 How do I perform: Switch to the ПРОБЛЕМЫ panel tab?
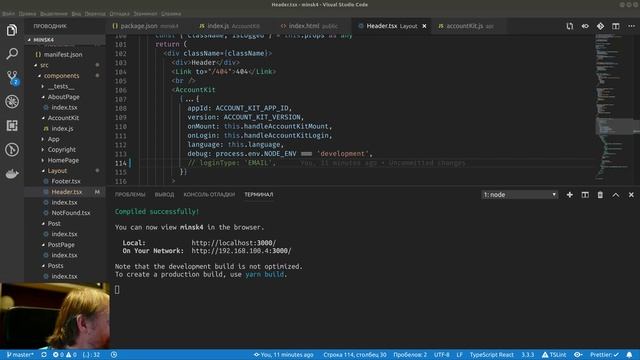point(130,195)
